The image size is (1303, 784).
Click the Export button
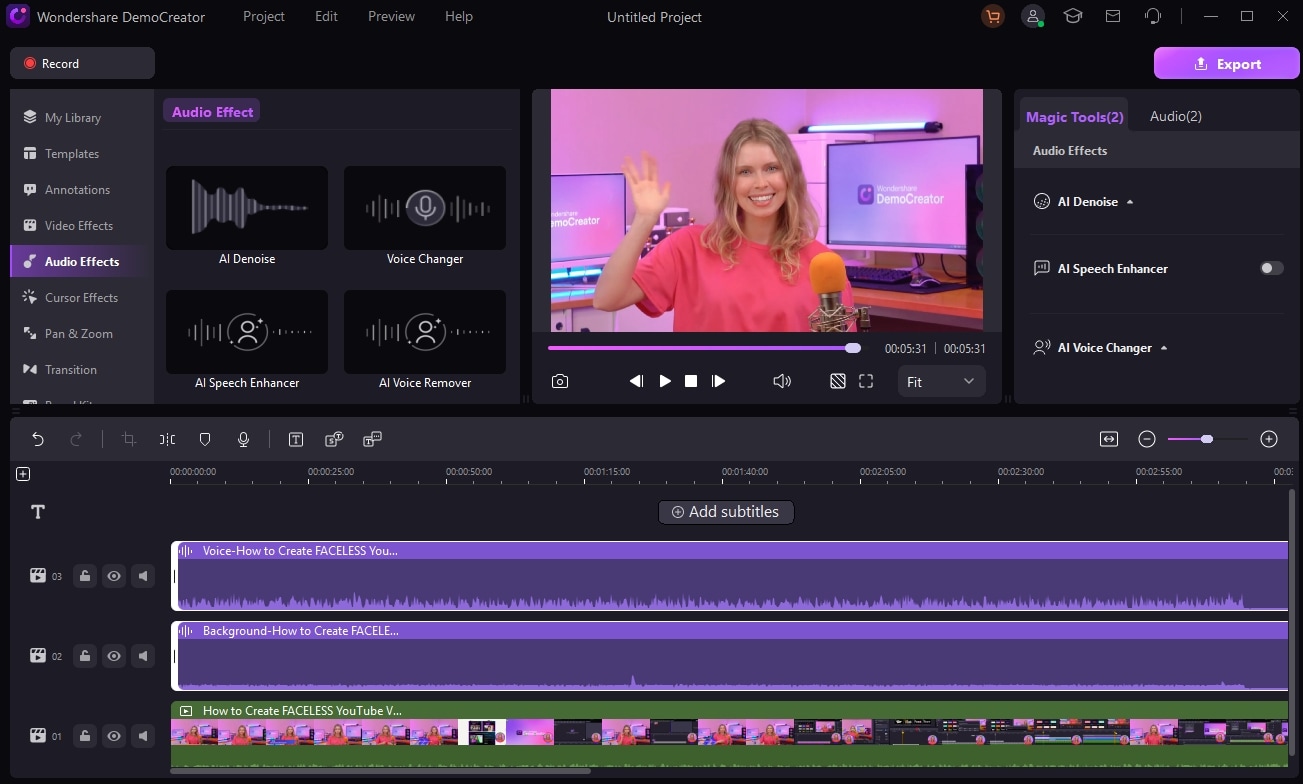[x=1227, y=63]
